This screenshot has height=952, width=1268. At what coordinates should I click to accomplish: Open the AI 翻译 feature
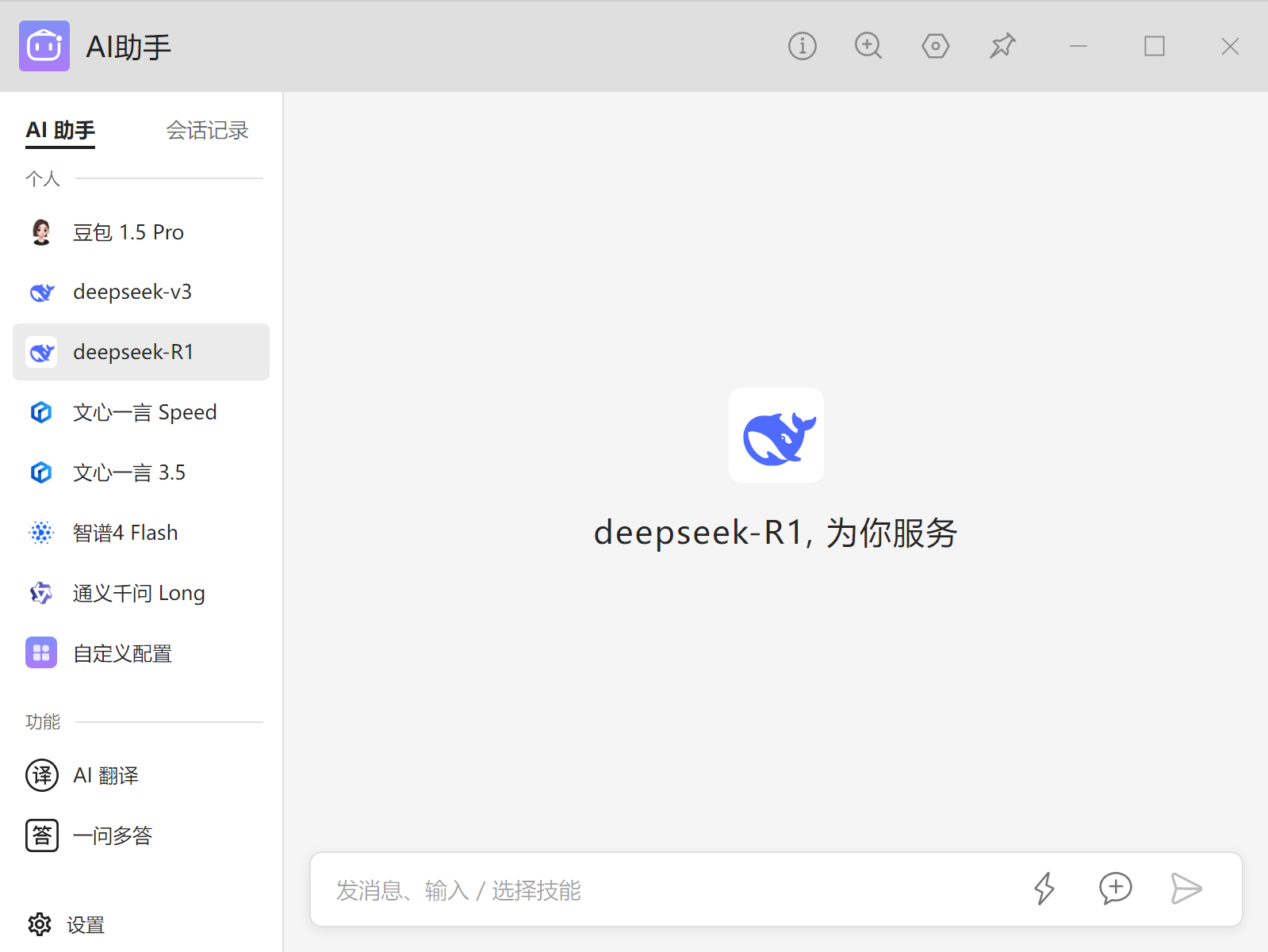pyautogui.click(x=141, y=775)
